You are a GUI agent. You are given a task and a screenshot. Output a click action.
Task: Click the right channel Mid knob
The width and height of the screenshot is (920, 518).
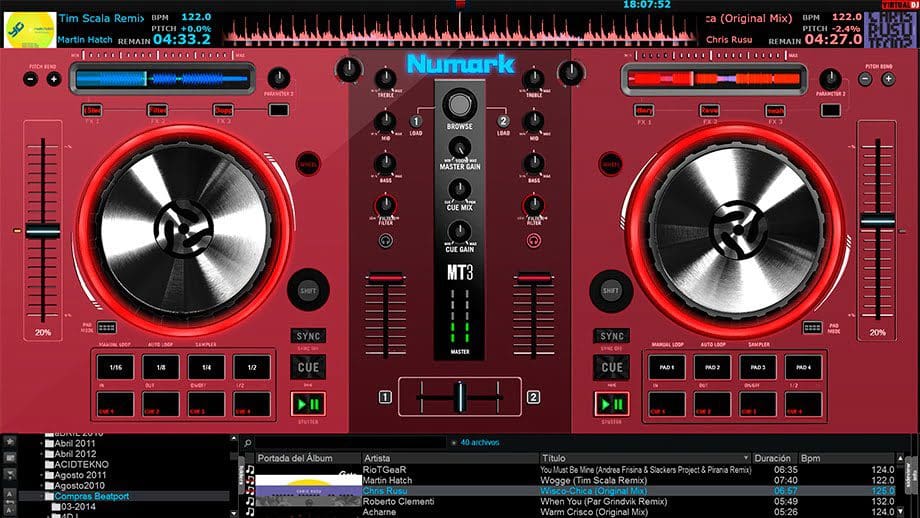[533, 122]
